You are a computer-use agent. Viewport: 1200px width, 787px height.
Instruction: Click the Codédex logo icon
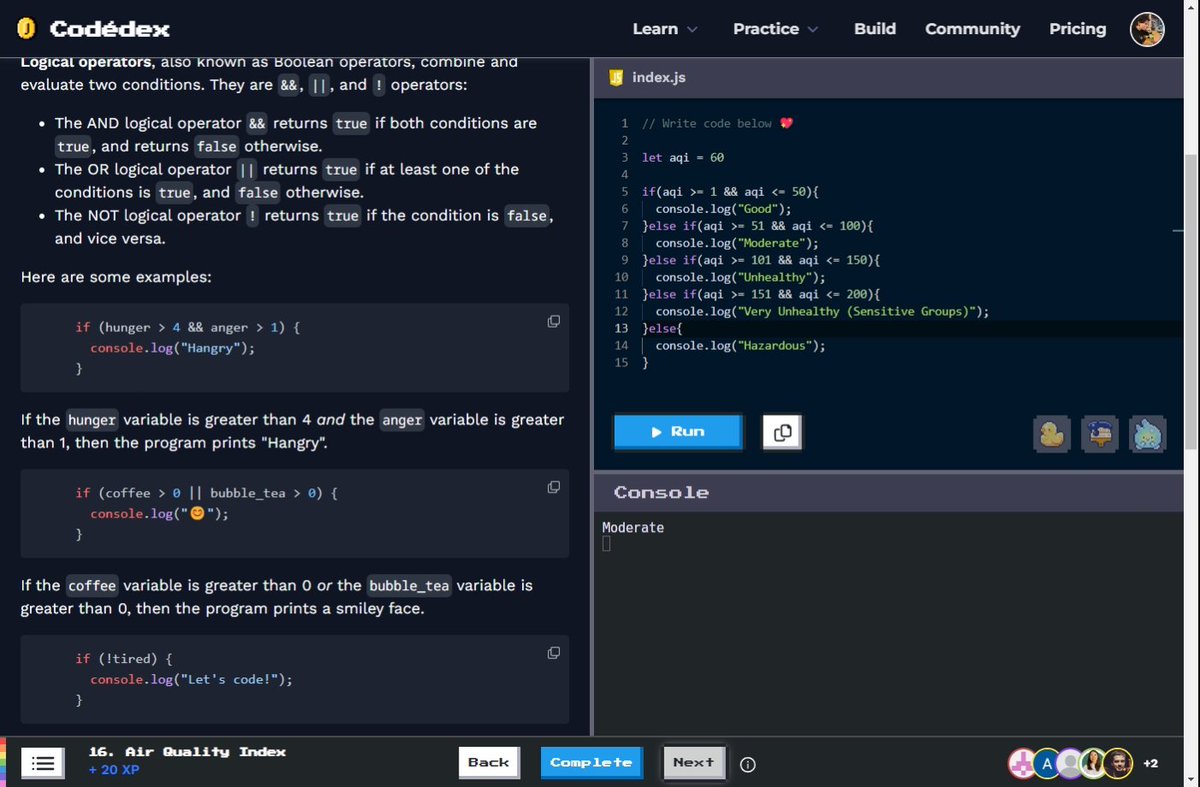tap(27, 28)
